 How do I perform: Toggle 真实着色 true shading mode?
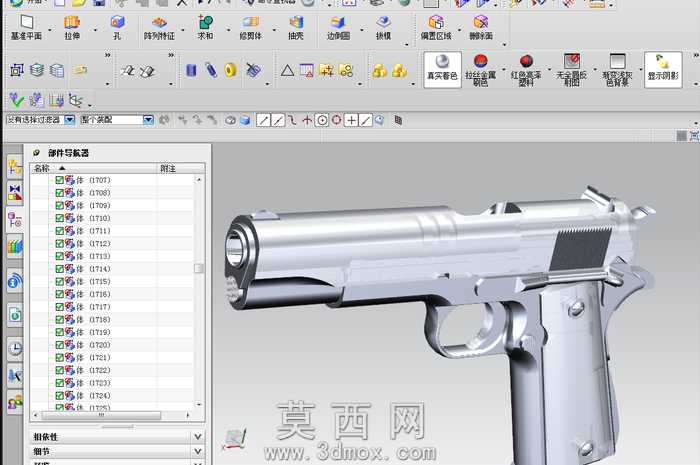(442, 70)
